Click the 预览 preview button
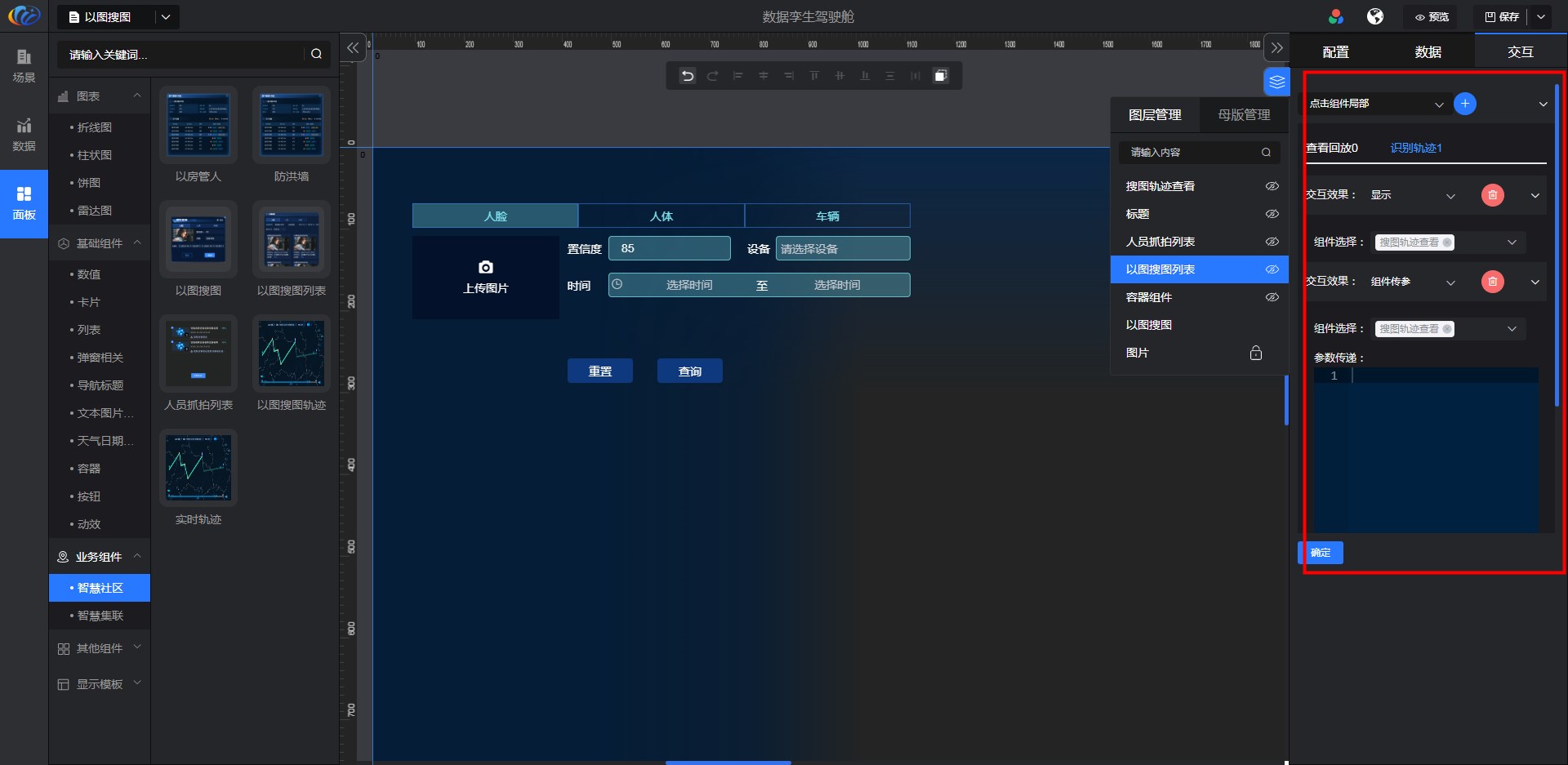Viewport: 1568px width, 765px height. (1432, 16)
